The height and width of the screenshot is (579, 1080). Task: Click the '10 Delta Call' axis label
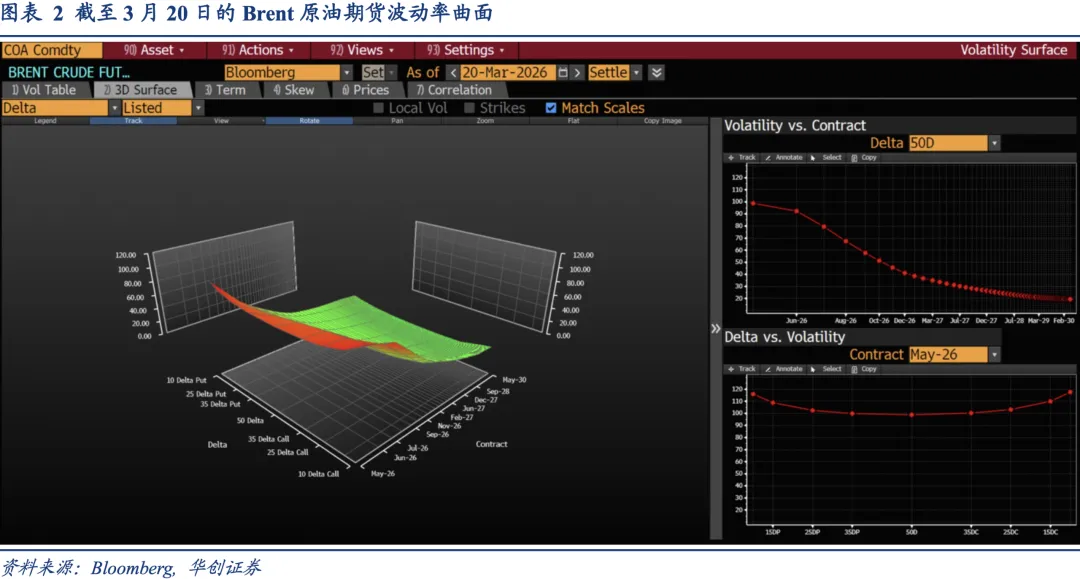point(318,474)
